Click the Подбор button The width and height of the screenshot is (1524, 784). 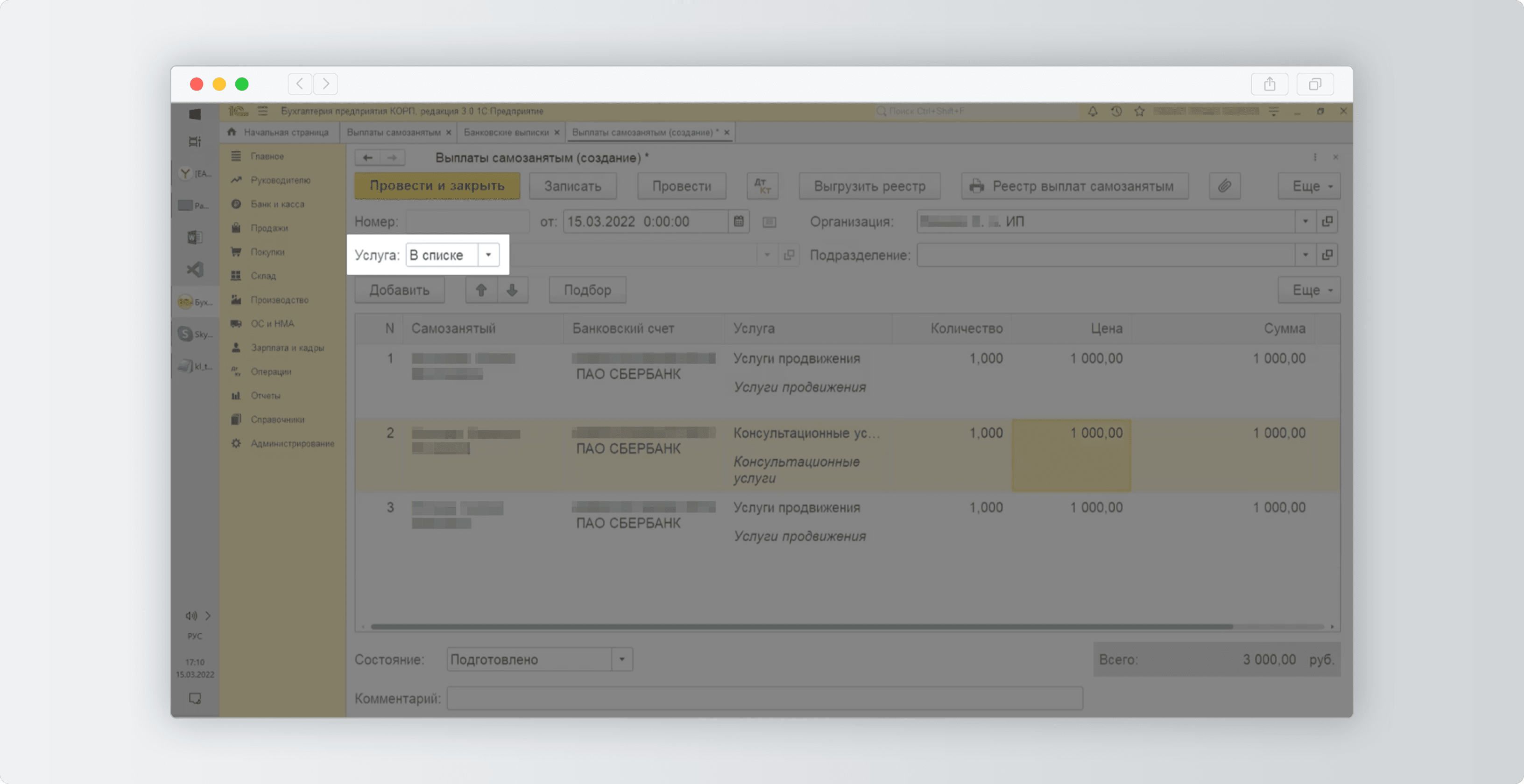(x=587, y=290)
